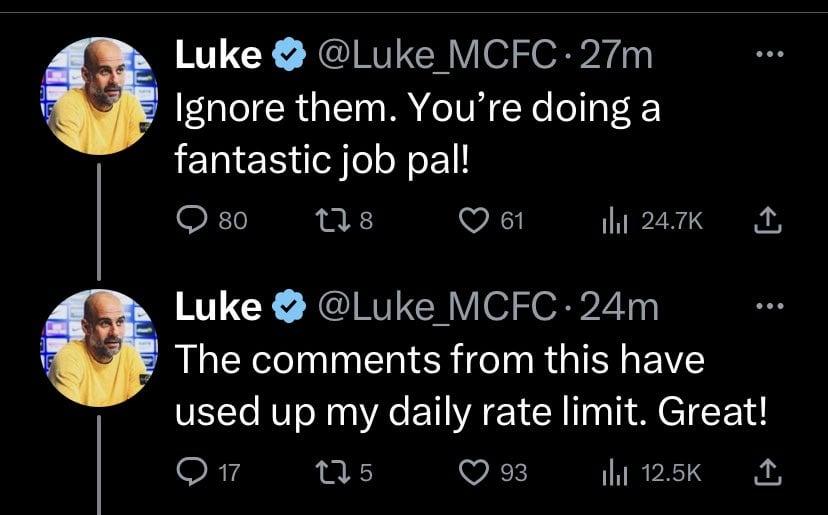This screenshot has height=515, width=828.
Task: Click the display name Luke on first tweet
Action: [x=217, y=56]
